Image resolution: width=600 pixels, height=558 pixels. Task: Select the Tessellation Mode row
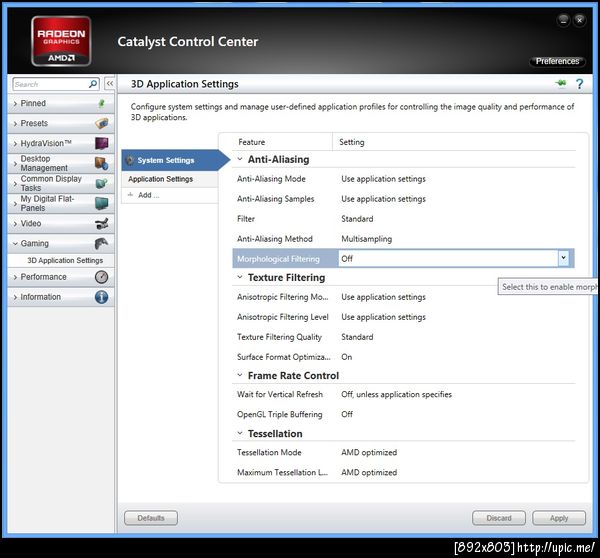point(403,452)
